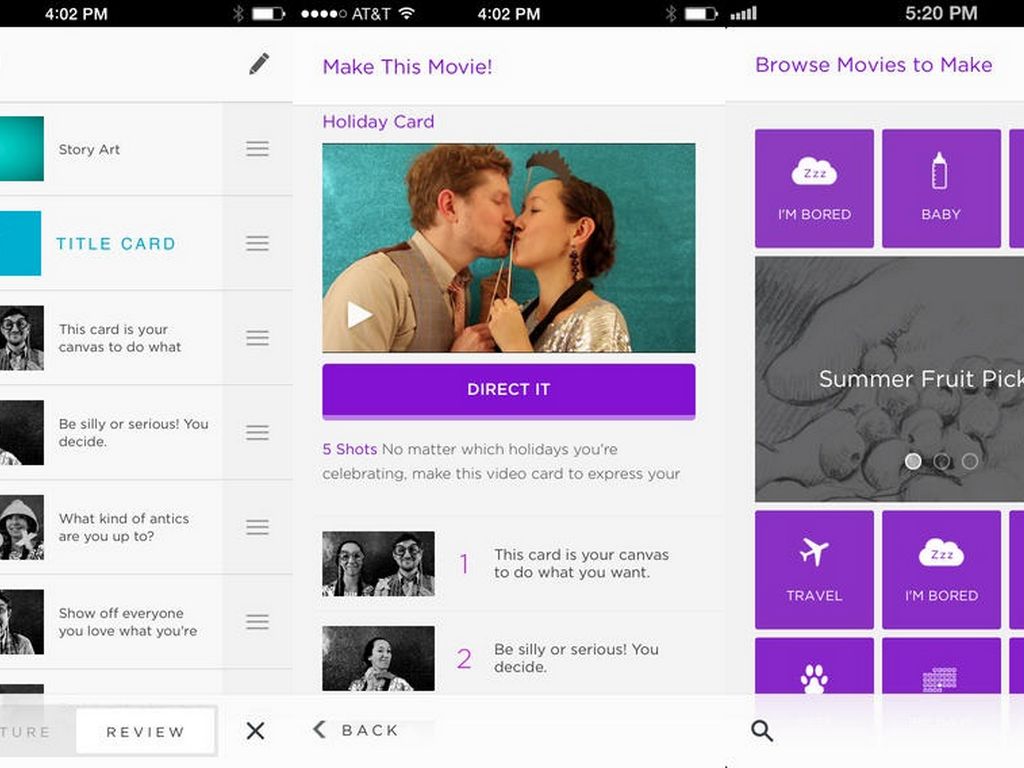Tap the I'm Bored tile beside Travel

tap(940, 570)
